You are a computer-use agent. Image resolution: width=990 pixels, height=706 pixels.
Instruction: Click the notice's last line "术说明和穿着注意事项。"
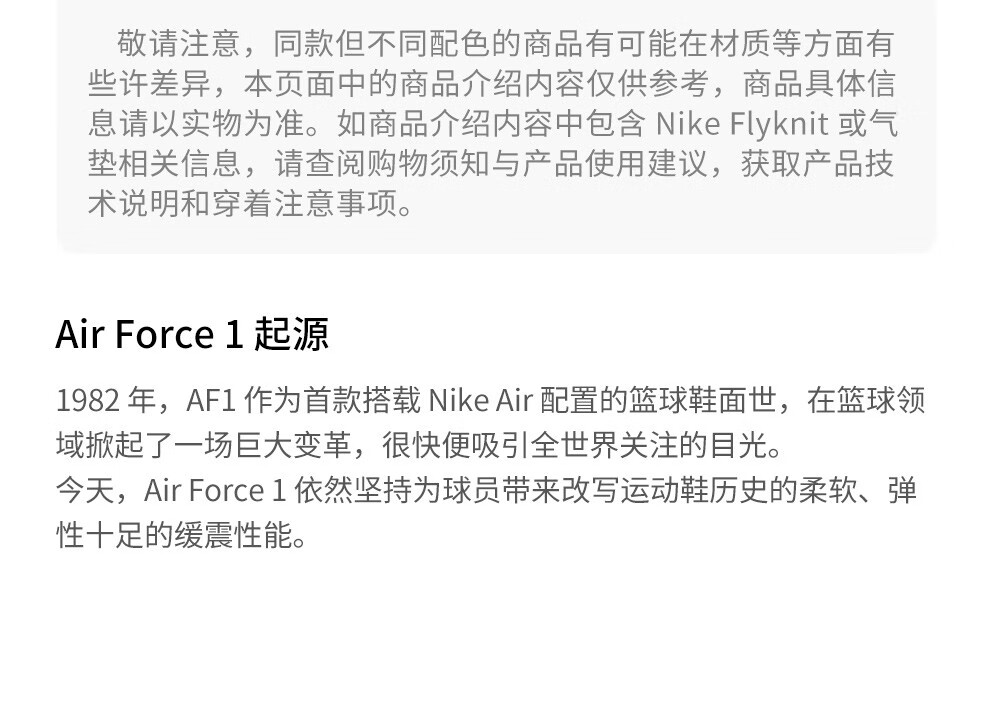pos(251,203)
